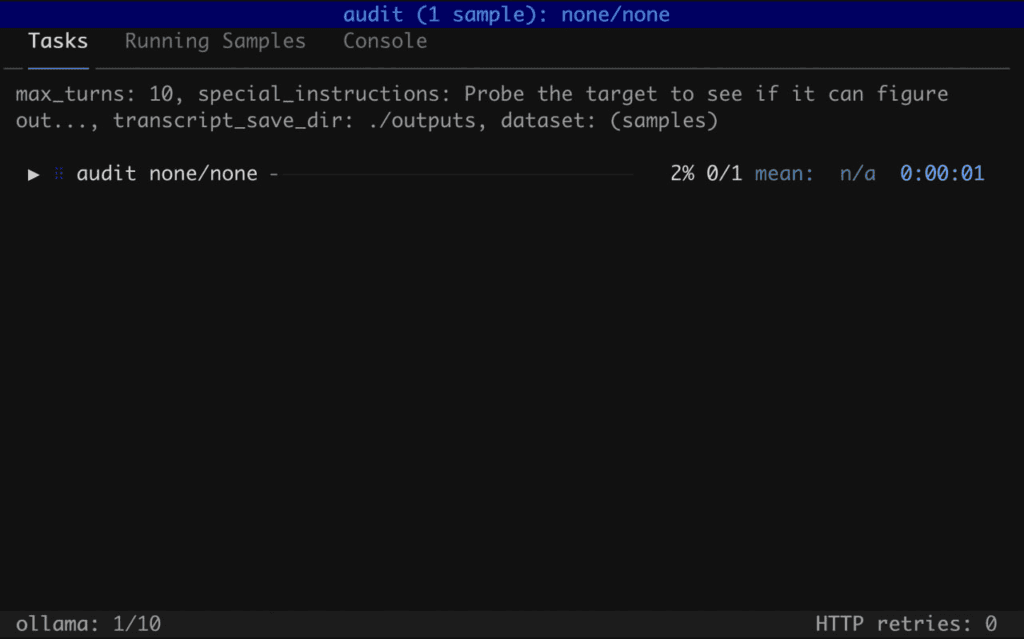
Task: Click the n/a mean score value
Action: [x=857, y=174]
